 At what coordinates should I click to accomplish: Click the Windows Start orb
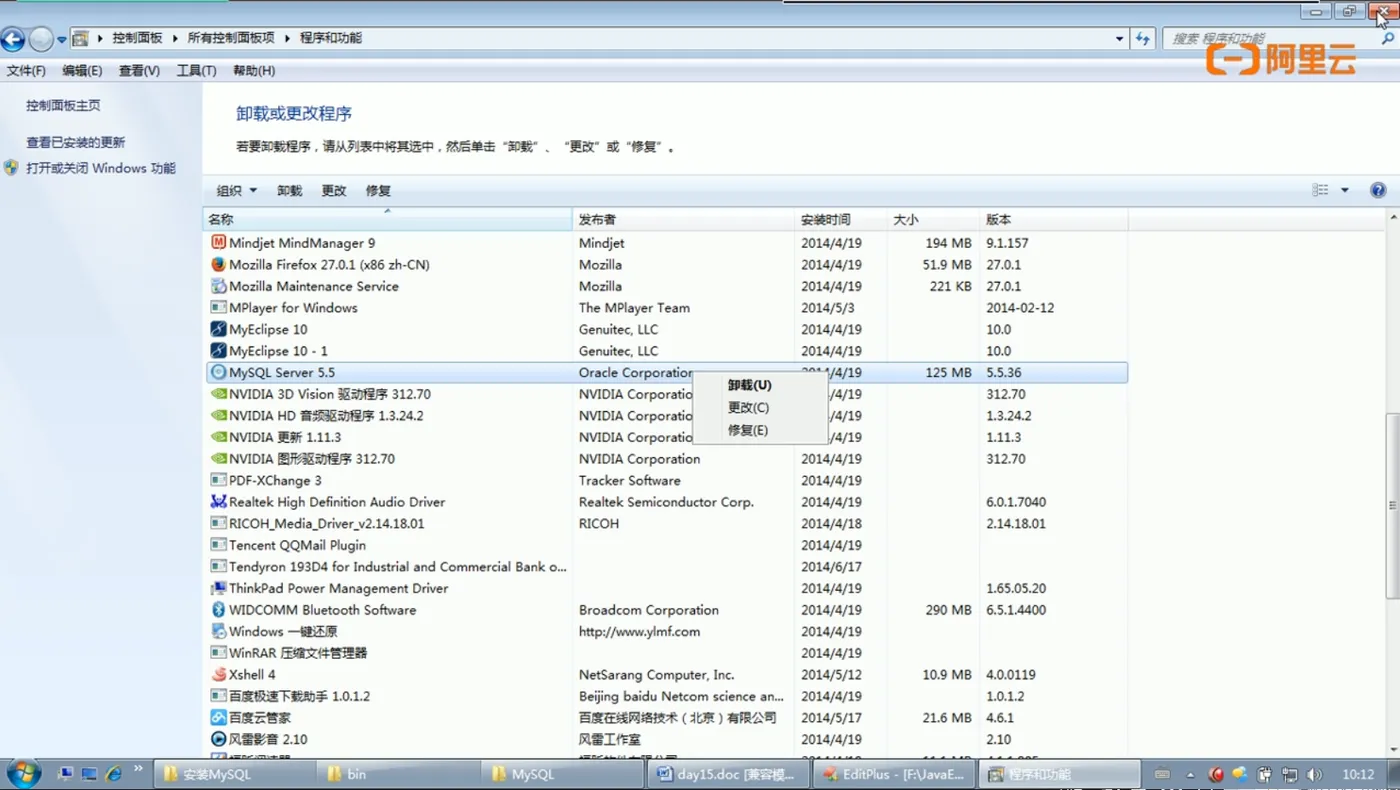coord(24,773)
